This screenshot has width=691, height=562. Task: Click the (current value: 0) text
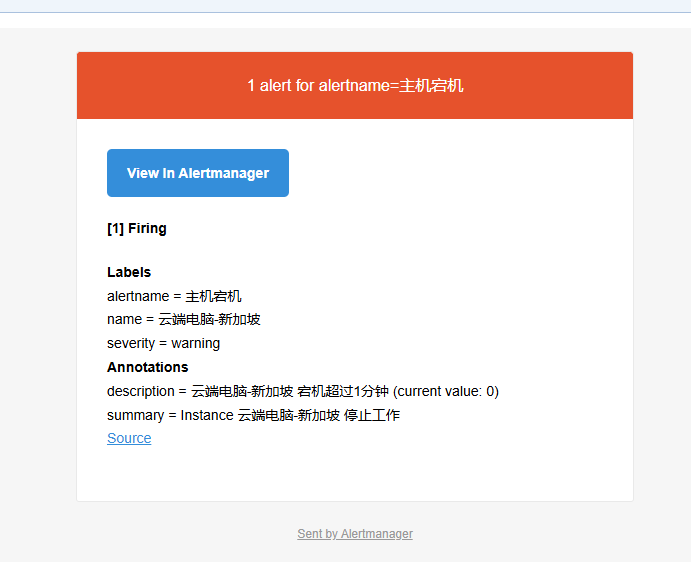point(446,391)
